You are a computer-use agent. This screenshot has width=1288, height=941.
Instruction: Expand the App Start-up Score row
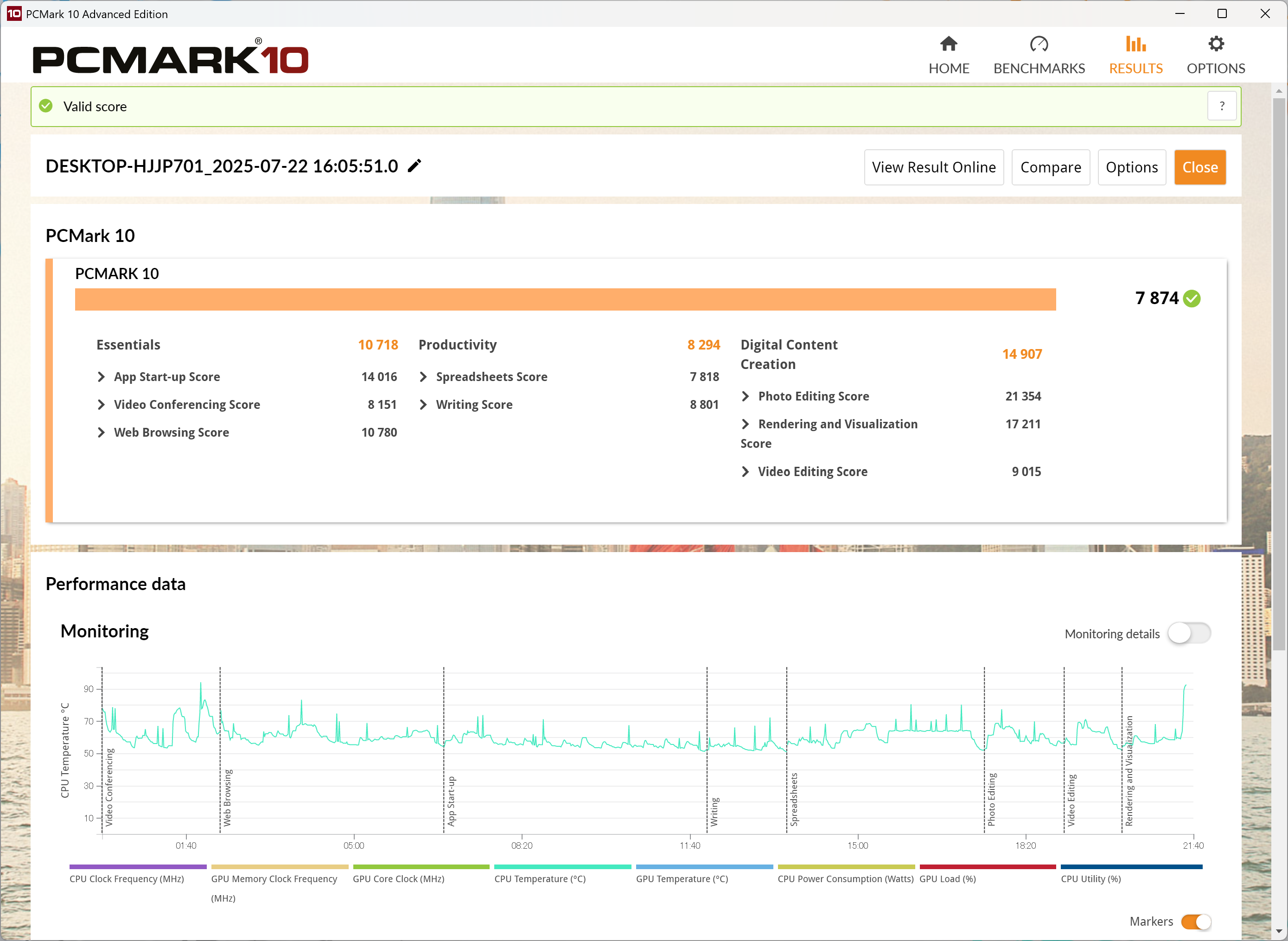(x=102, y=376)
